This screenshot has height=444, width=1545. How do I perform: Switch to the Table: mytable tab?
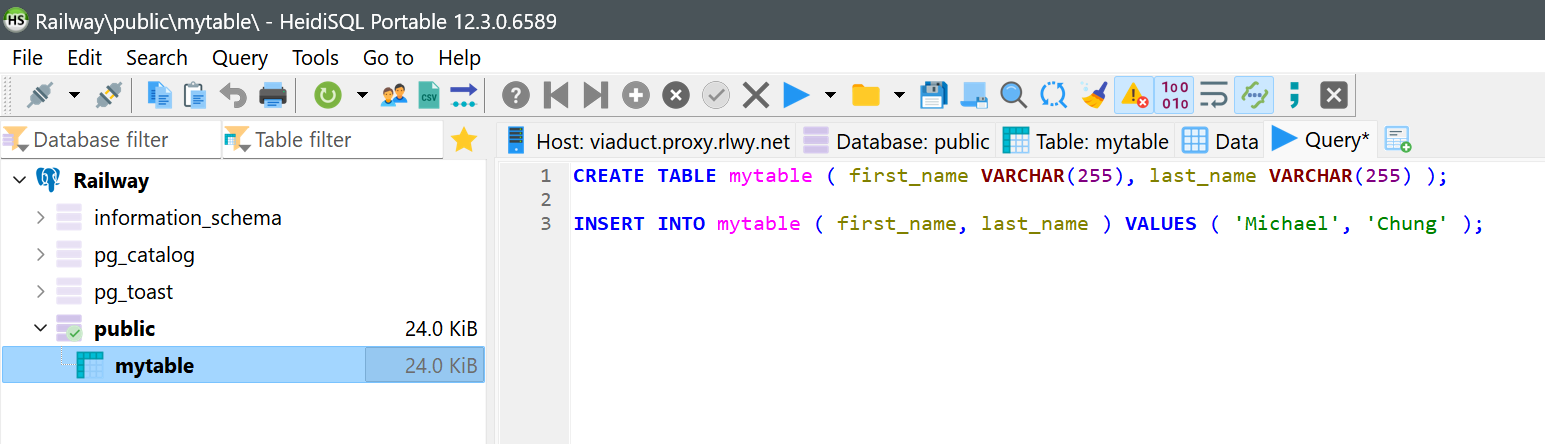1085,141
